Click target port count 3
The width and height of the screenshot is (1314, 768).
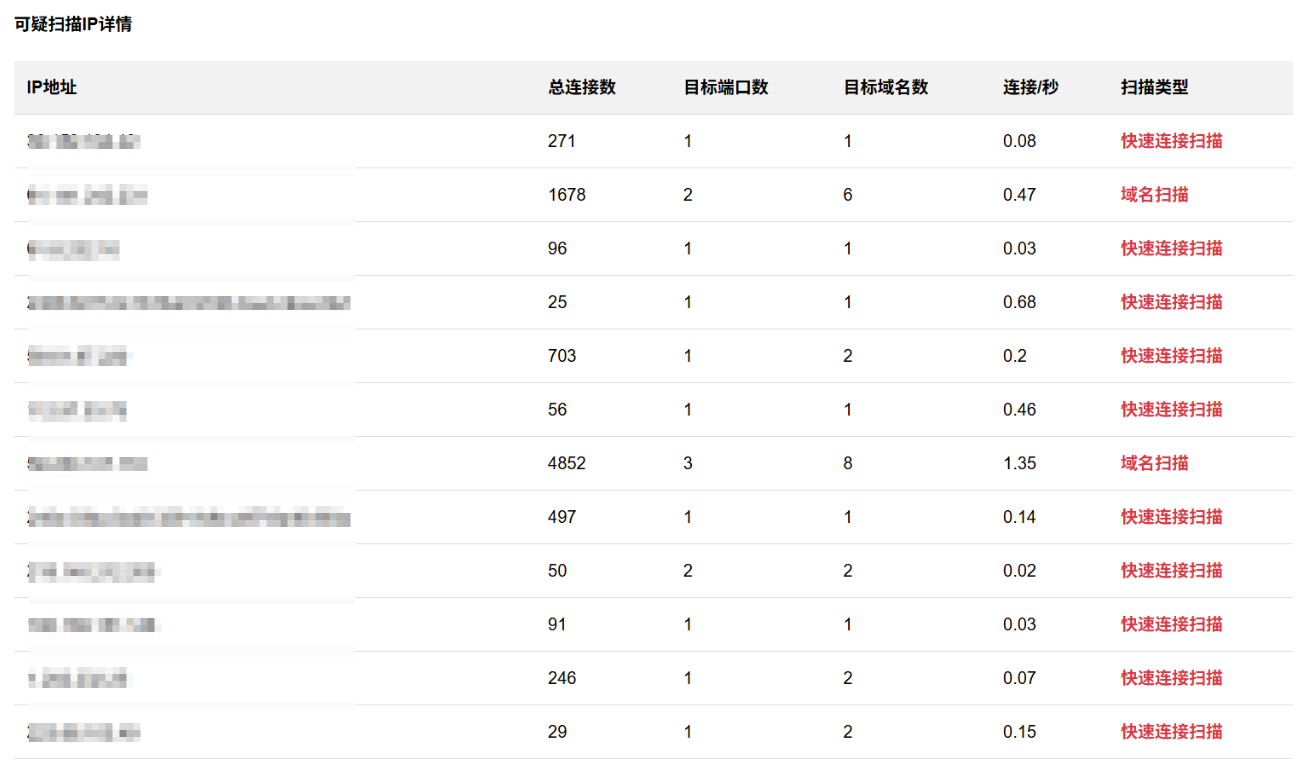coord(688,463)
